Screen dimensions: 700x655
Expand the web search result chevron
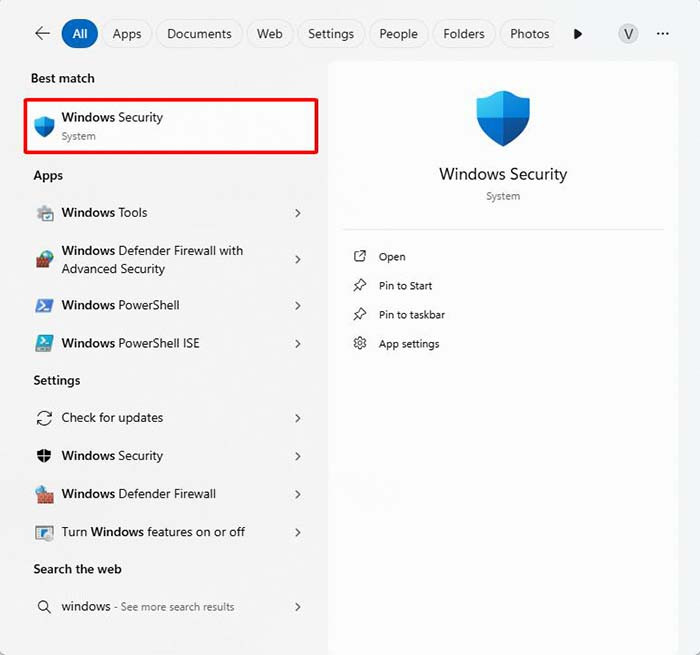click(298, 607)
